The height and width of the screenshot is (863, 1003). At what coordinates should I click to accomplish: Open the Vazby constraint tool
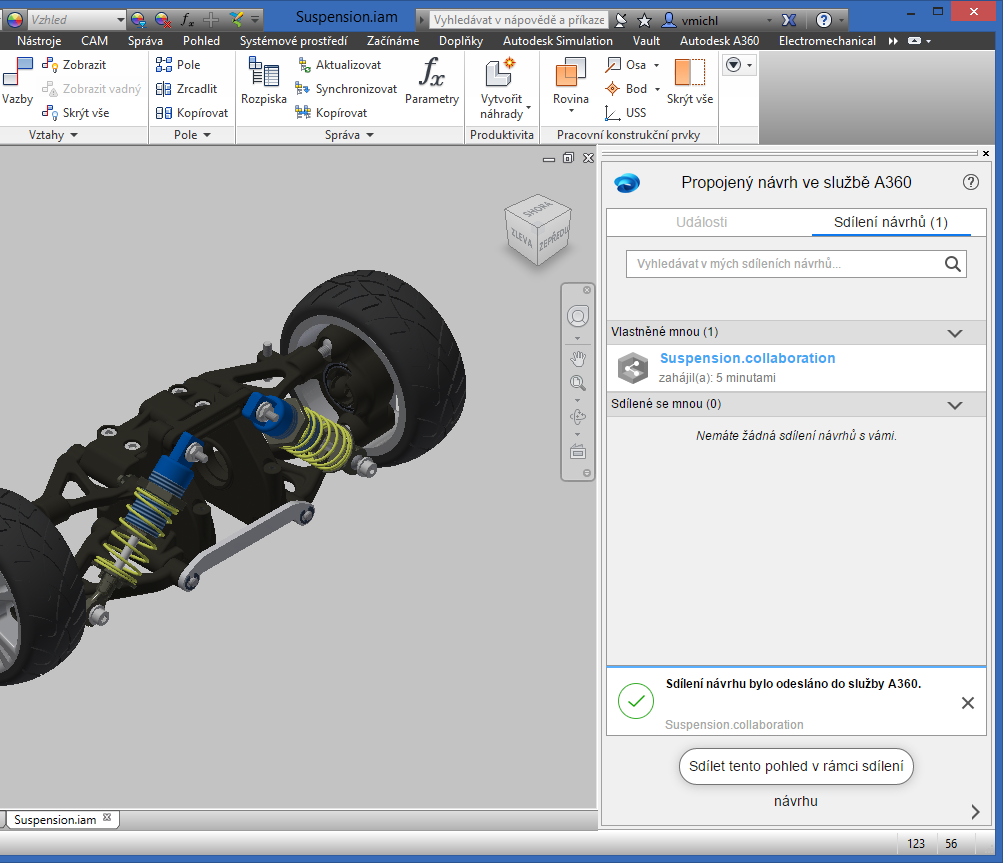[x=17, y=81]
